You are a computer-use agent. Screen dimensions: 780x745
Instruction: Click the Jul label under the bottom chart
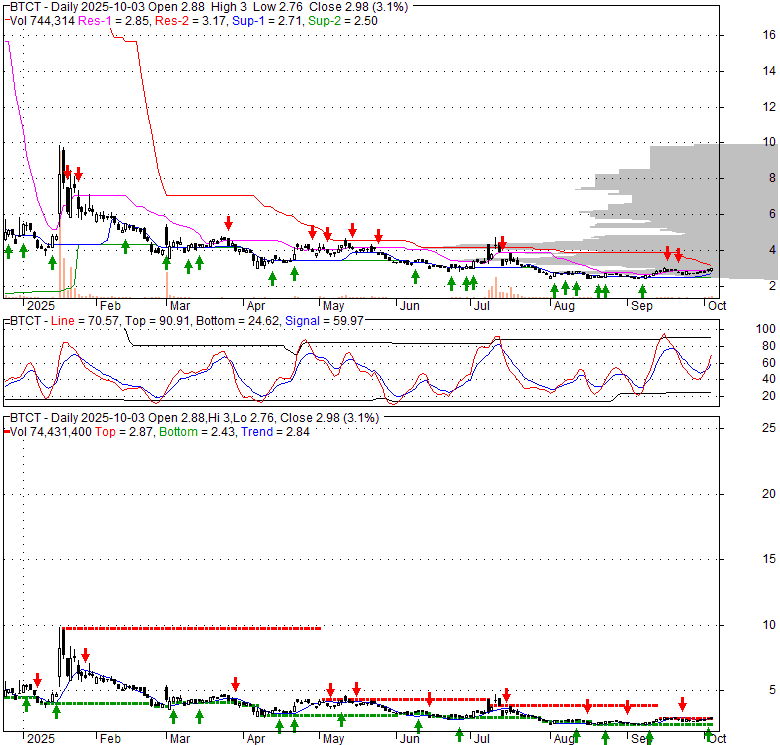(481, 739)
